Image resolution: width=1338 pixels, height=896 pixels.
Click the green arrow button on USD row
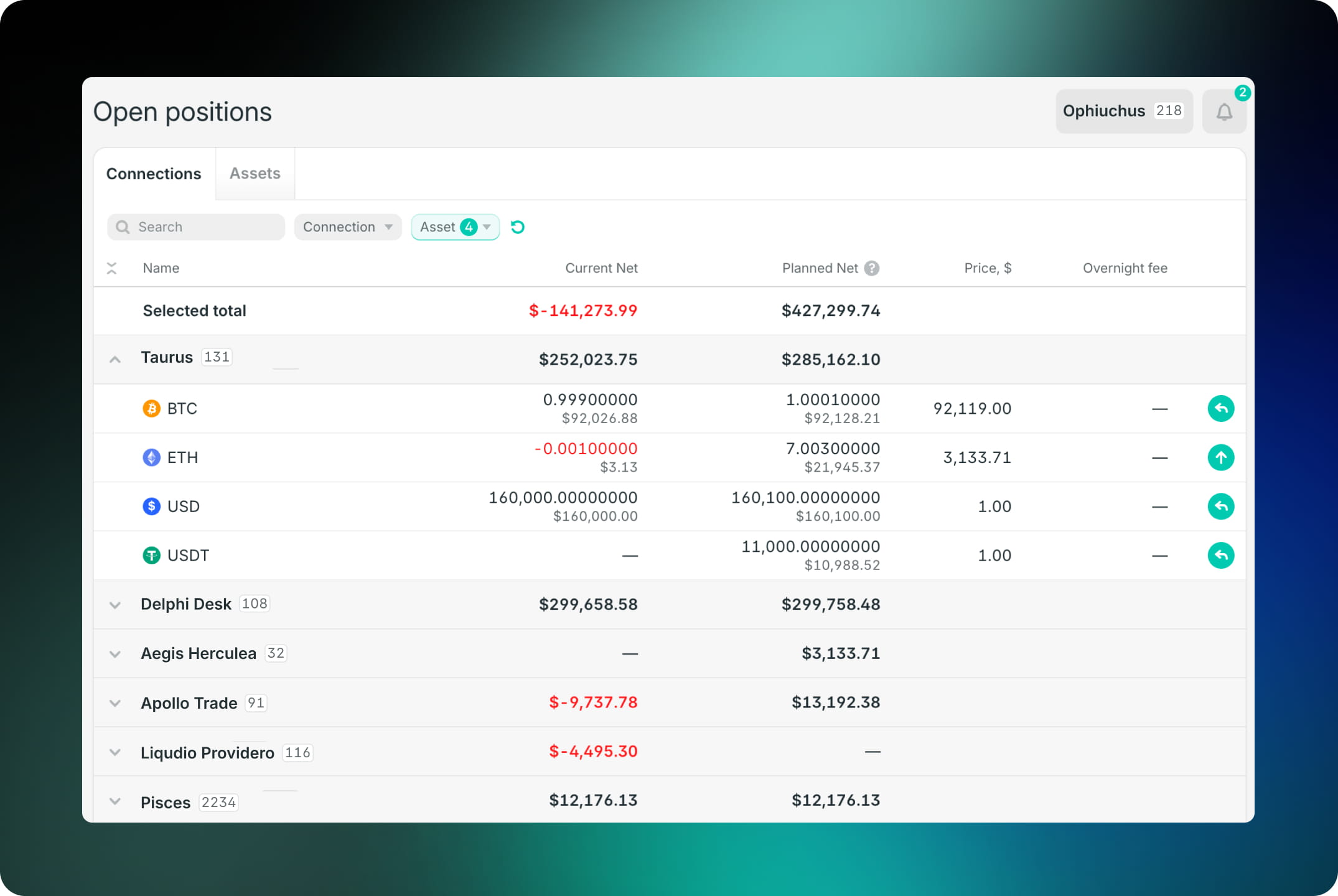(1220, 506)
